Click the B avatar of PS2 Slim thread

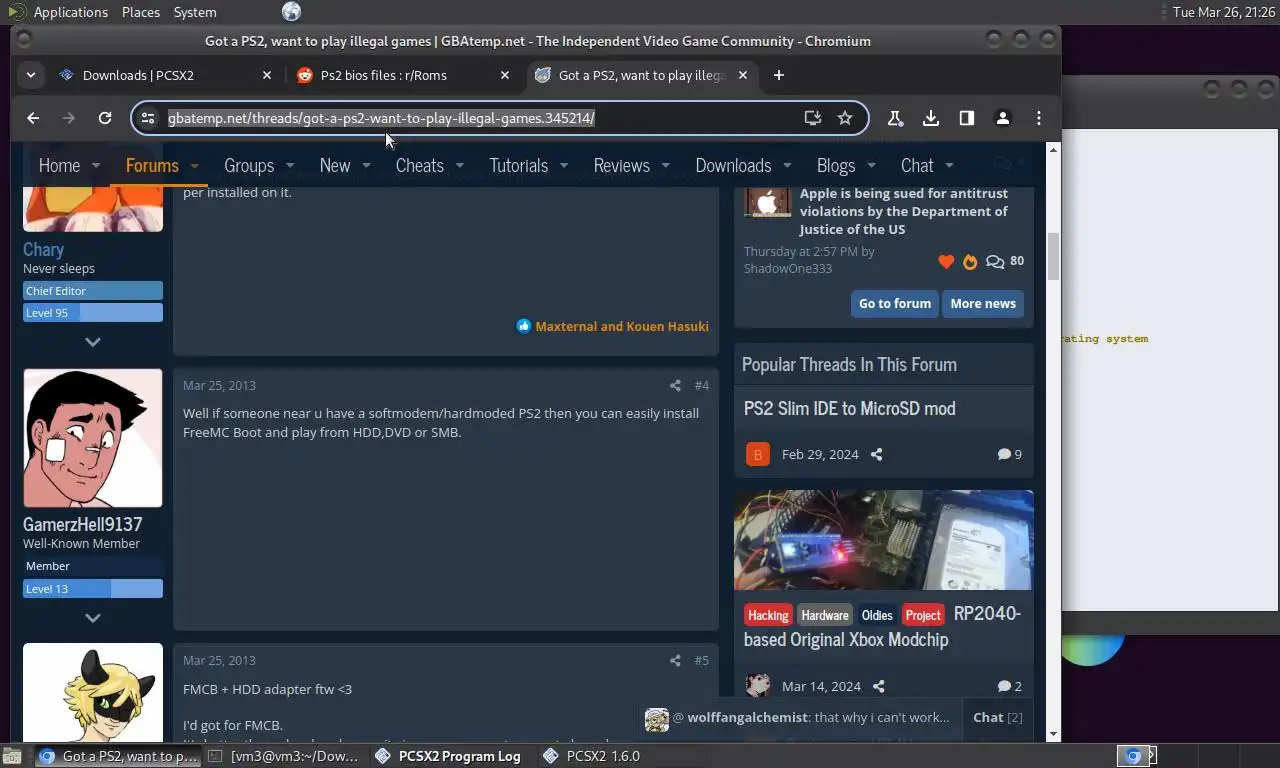[x=757, y=454]
